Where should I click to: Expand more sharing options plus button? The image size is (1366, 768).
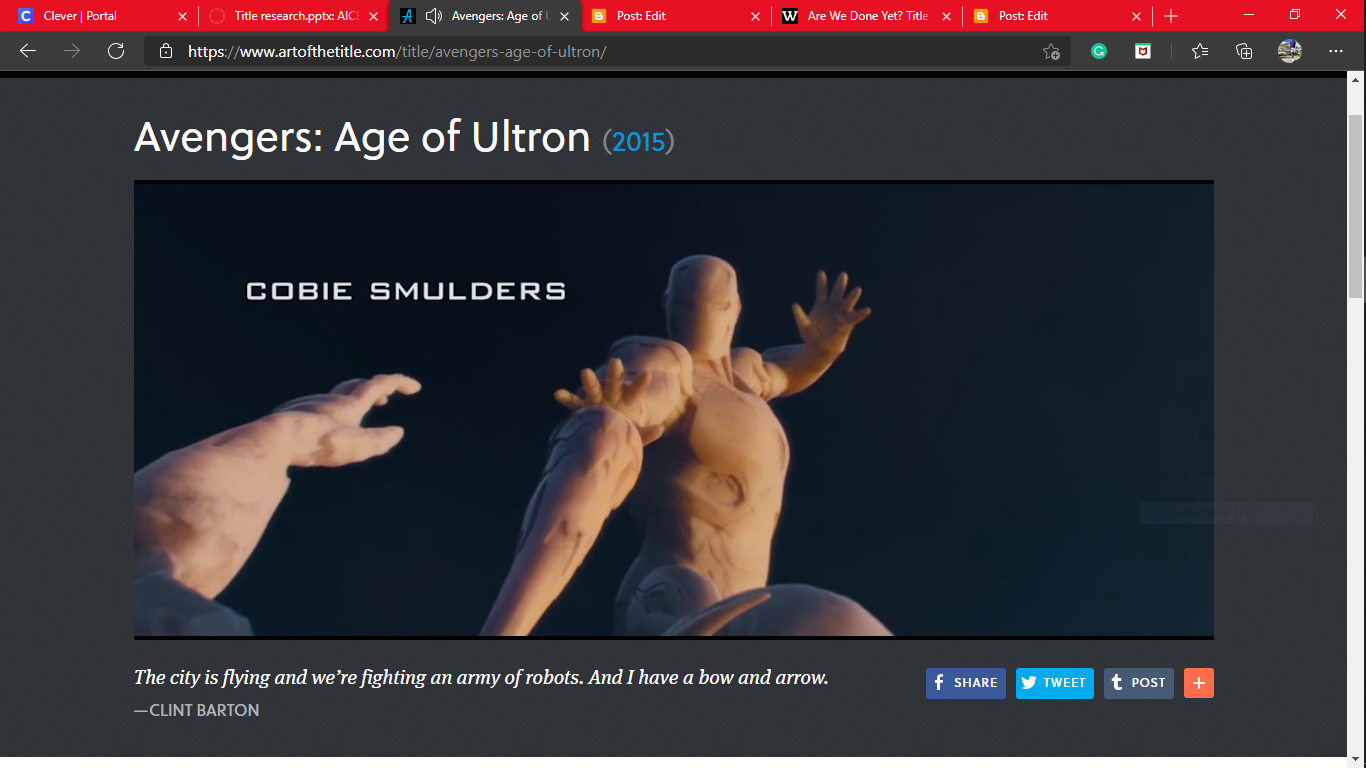[1199, 683]
